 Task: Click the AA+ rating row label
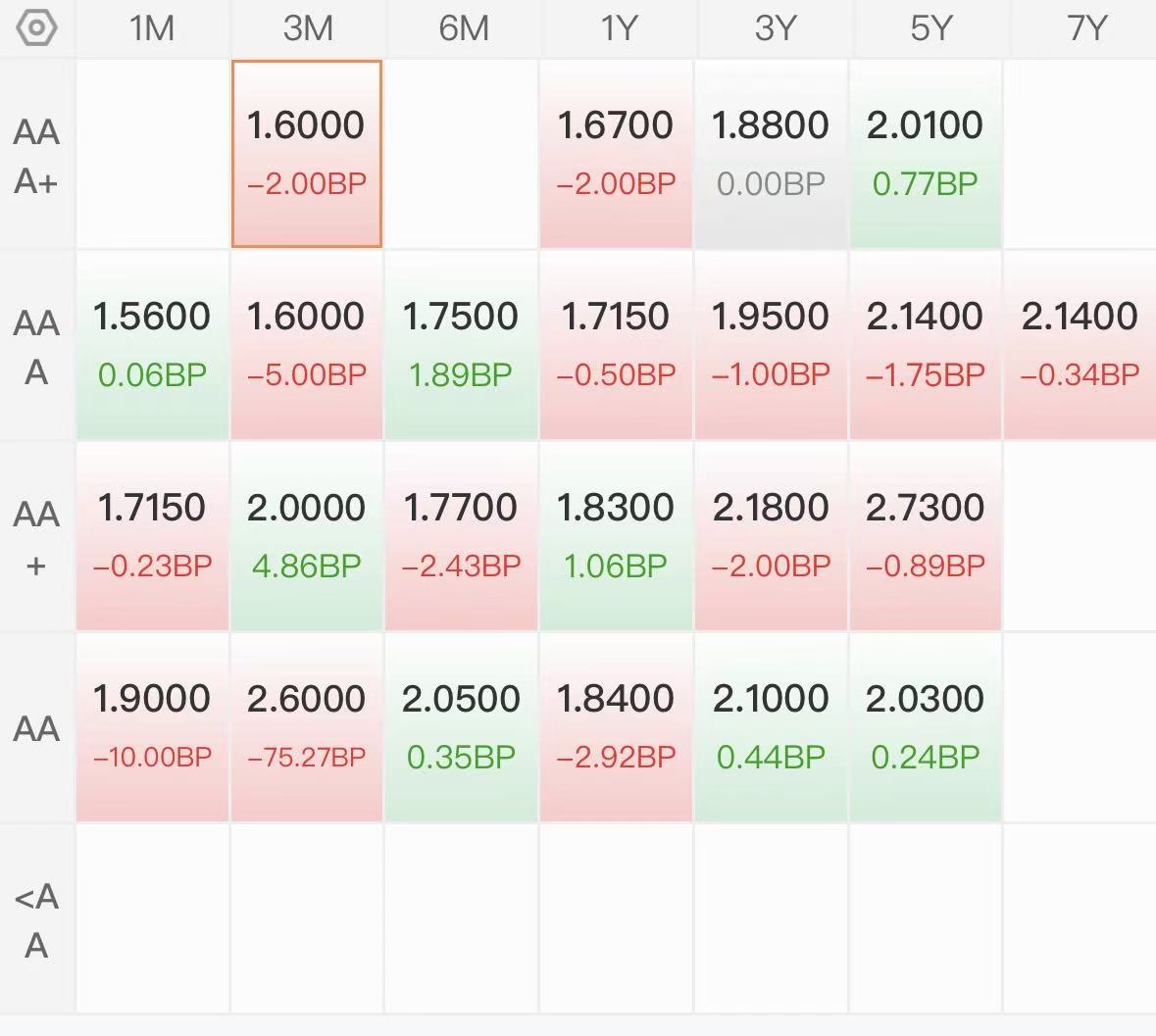point(36,538)
